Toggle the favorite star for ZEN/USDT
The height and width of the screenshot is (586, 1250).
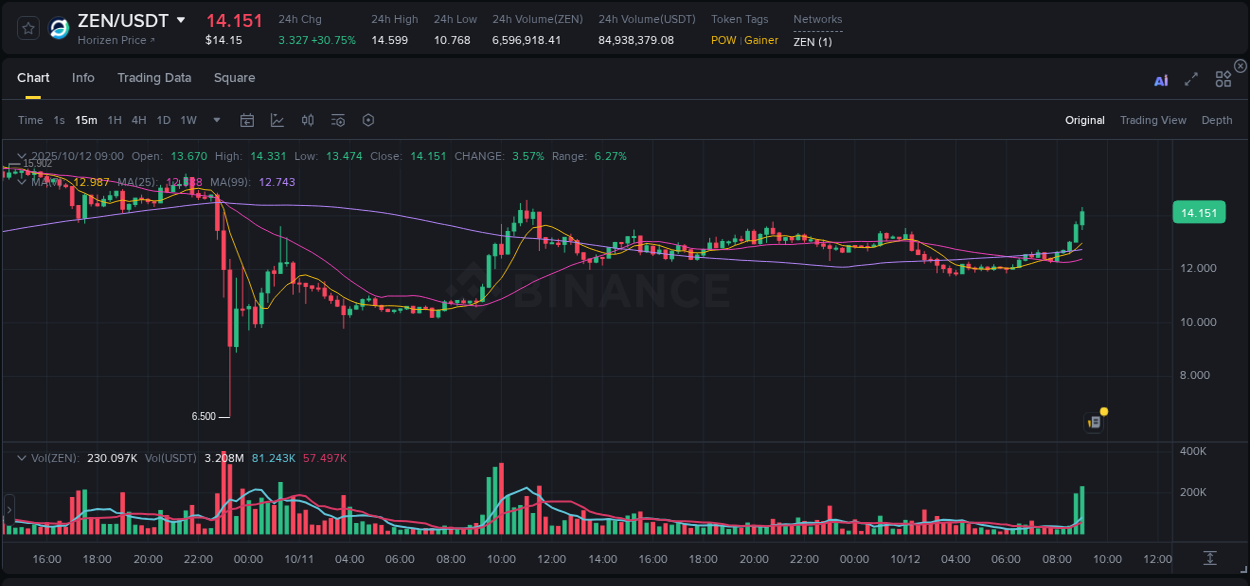(x=27, y=28)
